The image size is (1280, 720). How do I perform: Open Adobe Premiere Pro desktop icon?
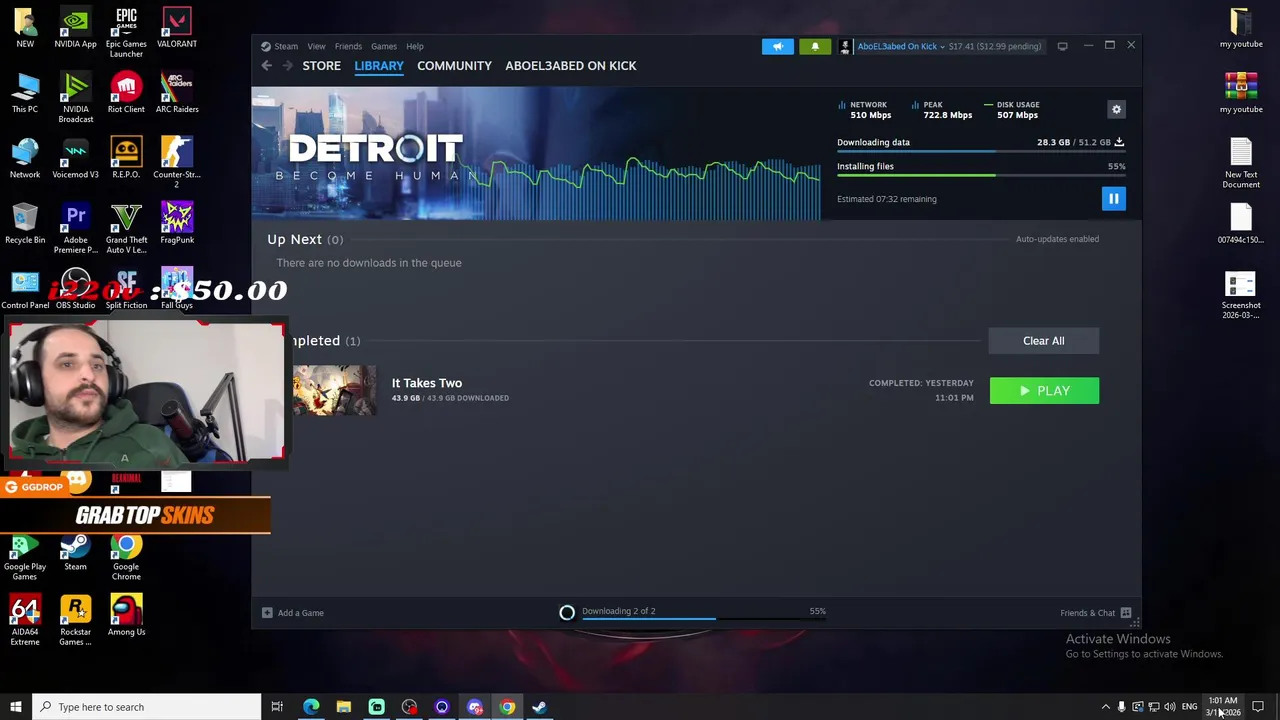(x=76, y=229)
